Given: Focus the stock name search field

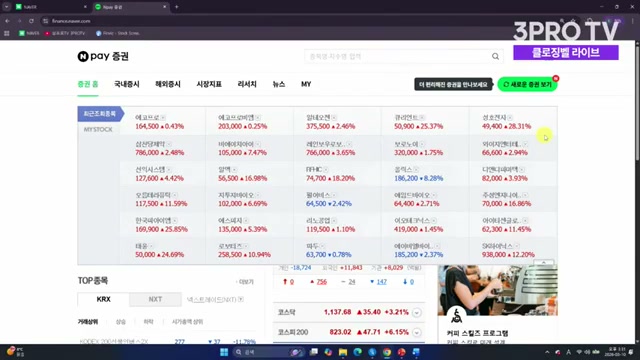Looking at the screenshot, I should [x=397, y=56].
